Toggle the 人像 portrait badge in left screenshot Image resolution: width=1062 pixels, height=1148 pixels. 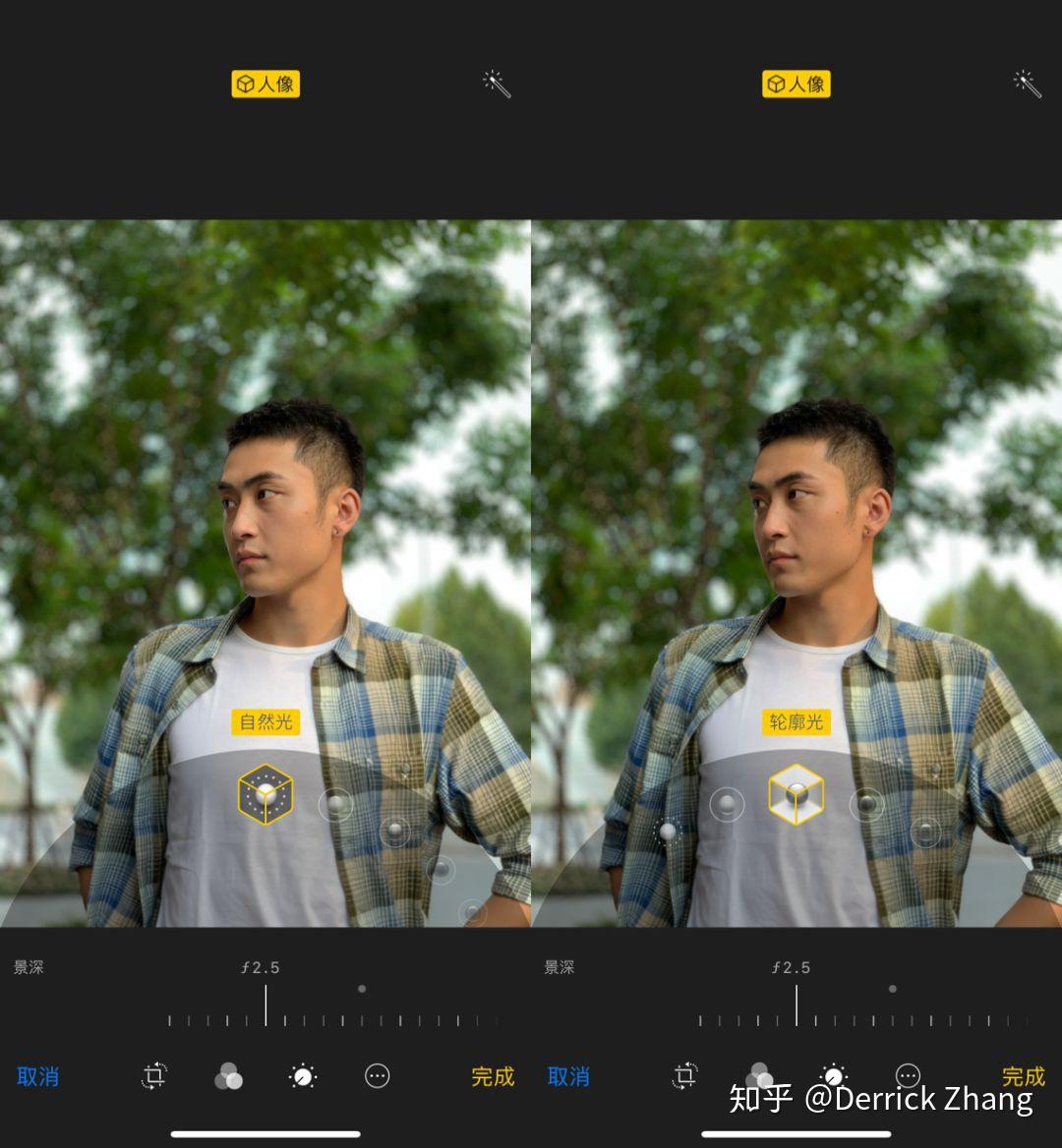pos(265,85)
